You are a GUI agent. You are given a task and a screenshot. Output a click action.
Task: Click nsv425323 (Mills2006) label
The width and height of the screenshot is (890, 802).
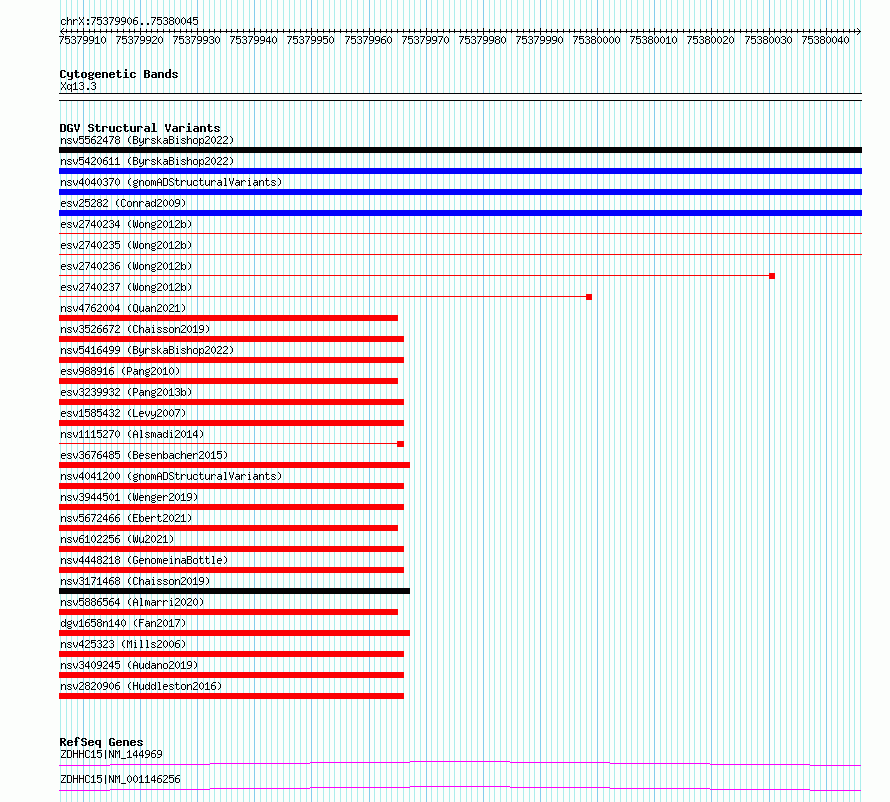coord(123,644)
